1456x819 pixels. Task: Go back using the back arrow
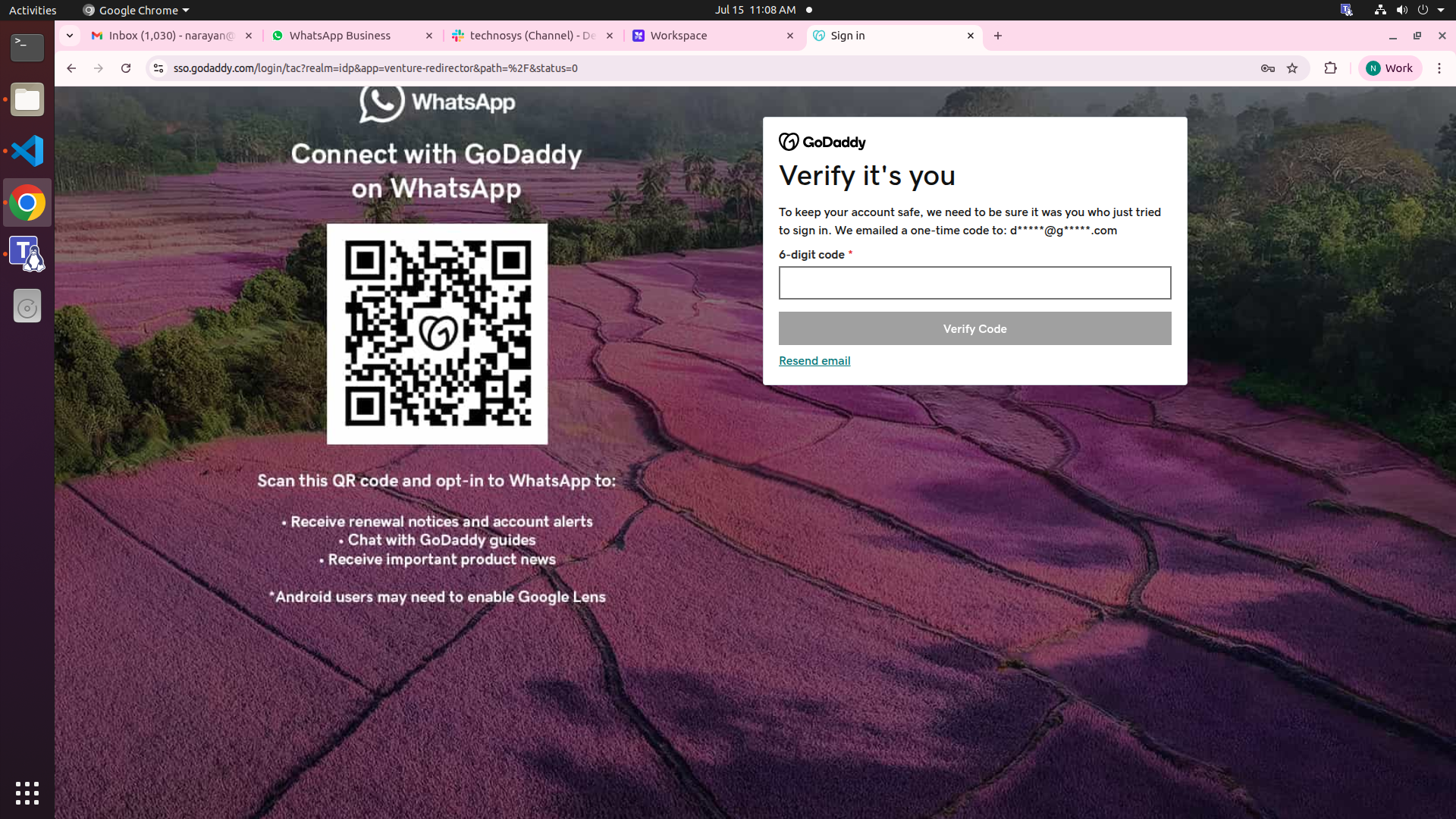pos(71,68)
